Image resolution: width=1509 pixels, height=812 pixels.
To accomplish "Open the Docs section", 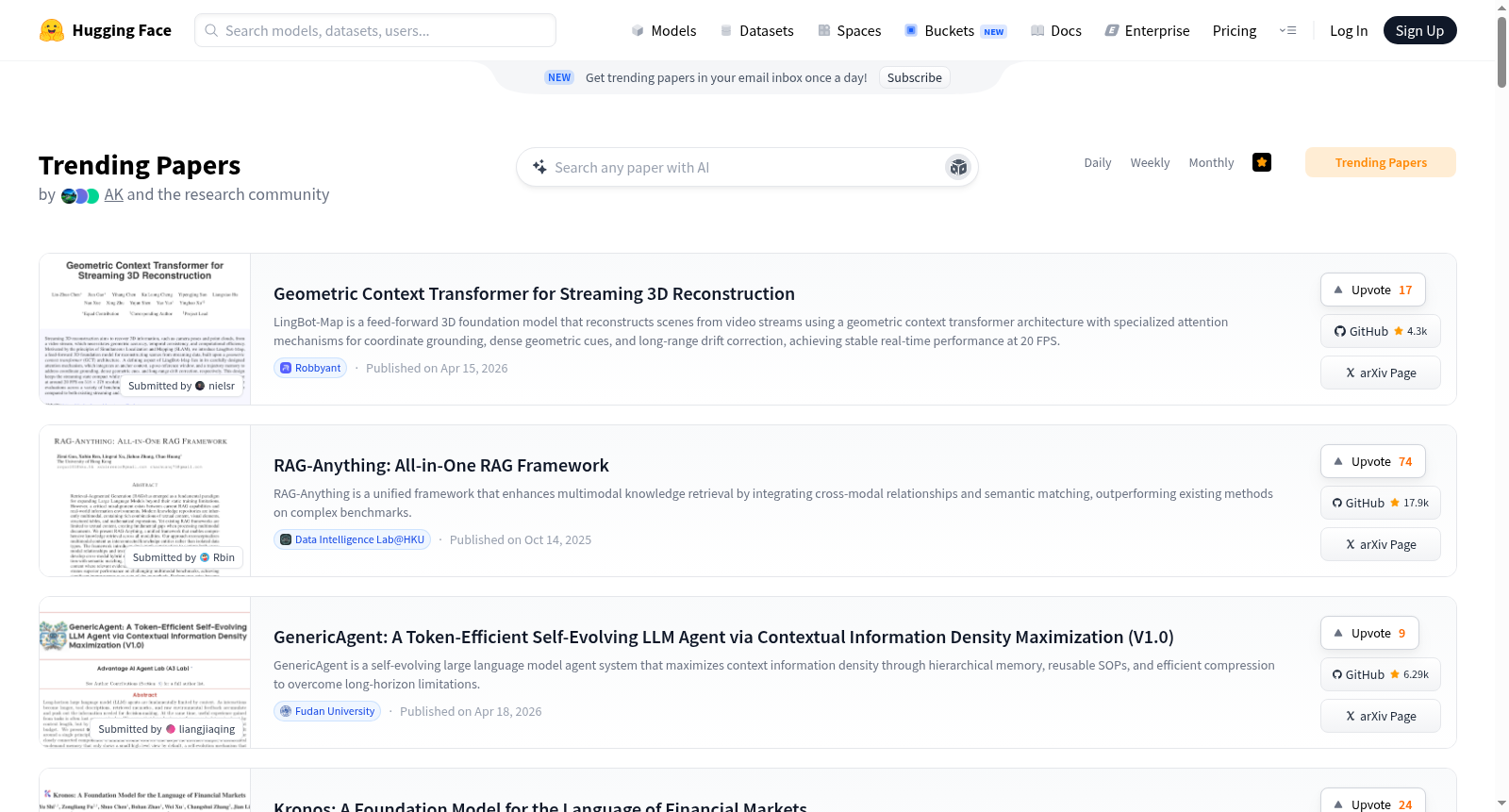I will pyautogui.click(x=1056, y=31).
